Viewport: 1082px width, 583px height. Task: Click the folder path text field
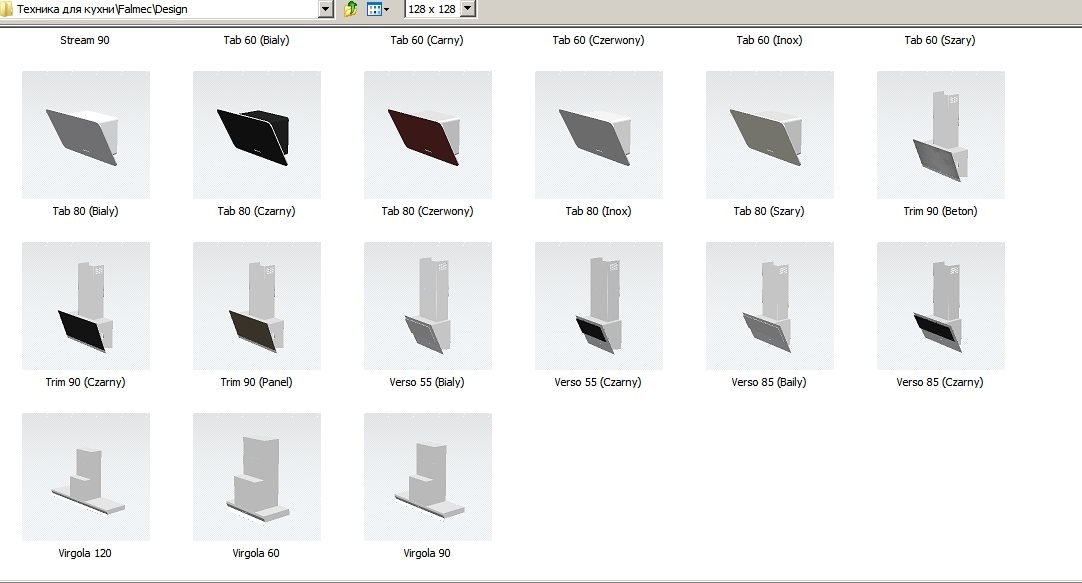(x=166, y=9)
